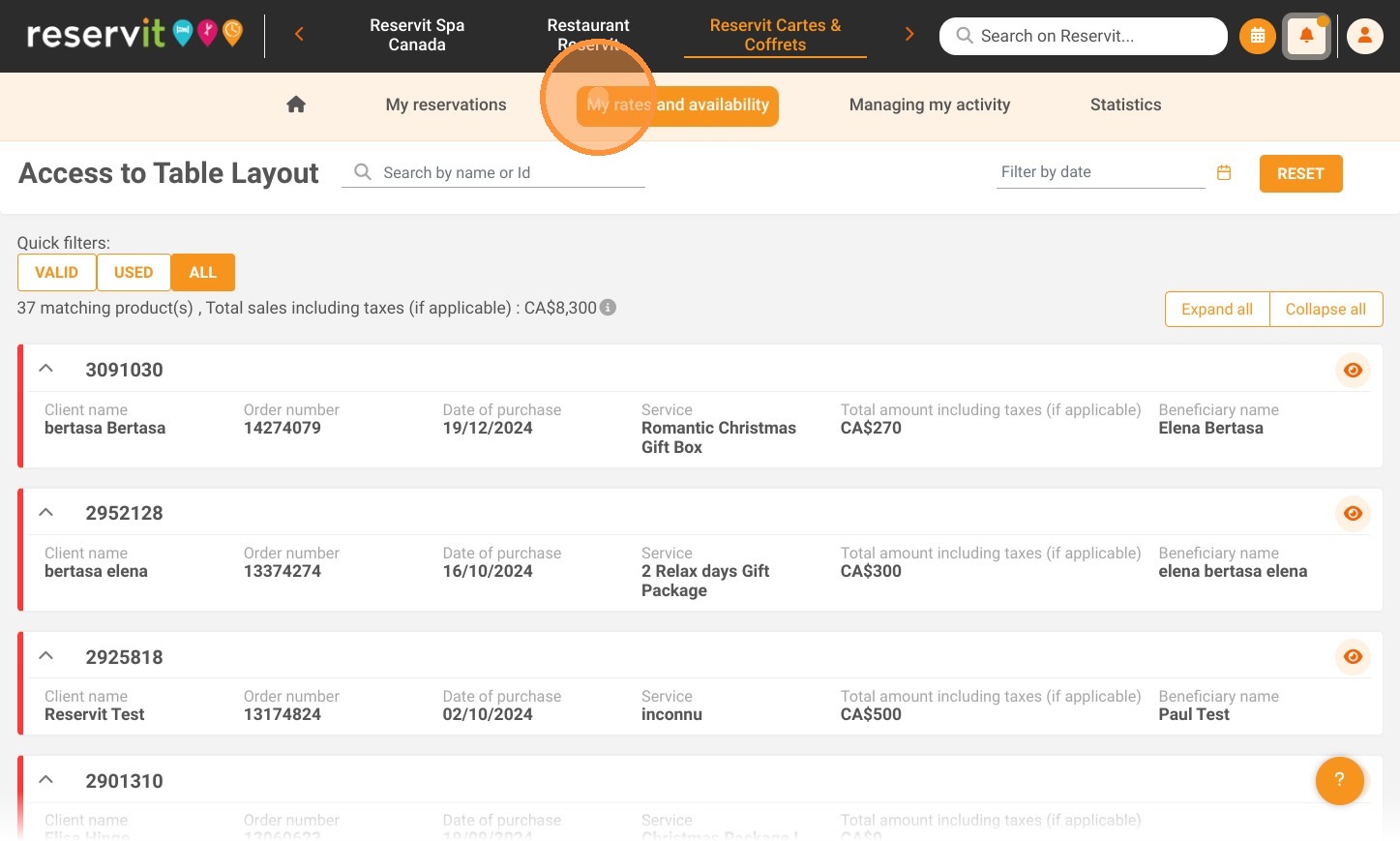Click the left arrow in establishment carousel
Image resolution: width=1400 pixels, height=841 pixels.
299,35
